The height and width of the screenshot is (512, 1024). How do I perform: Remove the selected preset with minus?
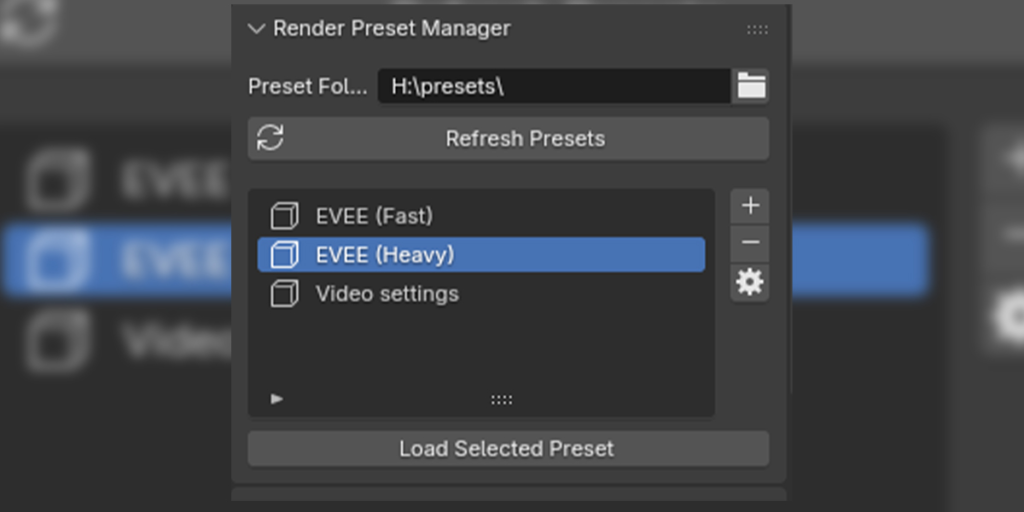click(x=750, y=243)
